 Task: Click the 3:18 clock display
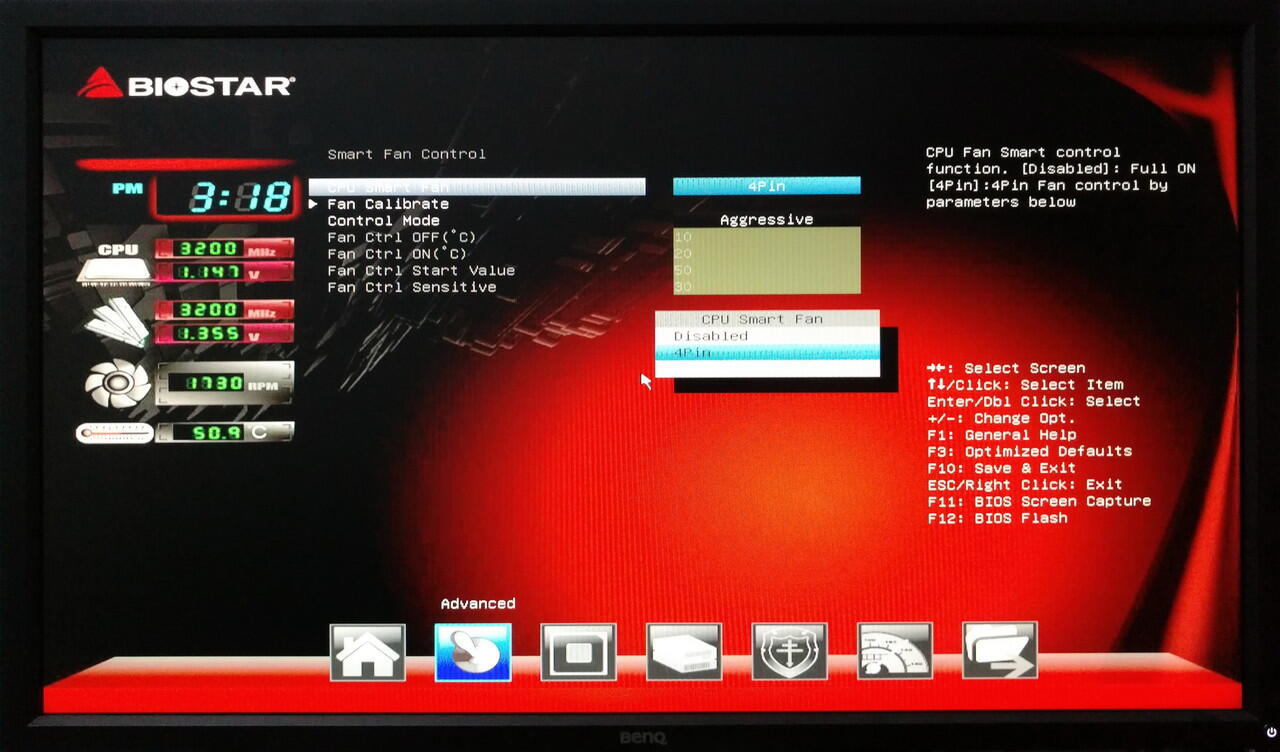[225, 197]
